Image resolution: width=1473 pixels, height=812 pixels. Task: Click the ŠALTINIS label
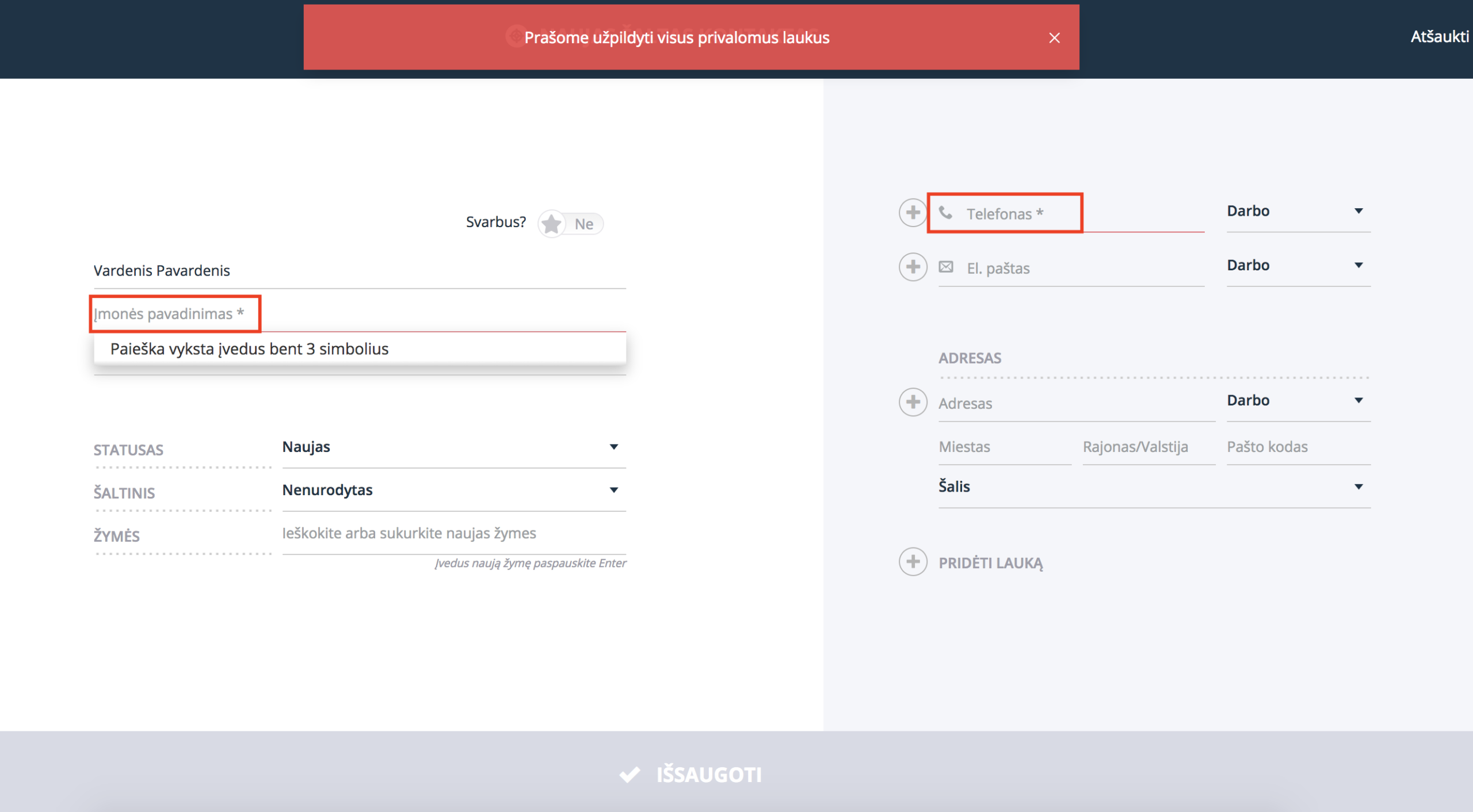[x=124, y=493]
